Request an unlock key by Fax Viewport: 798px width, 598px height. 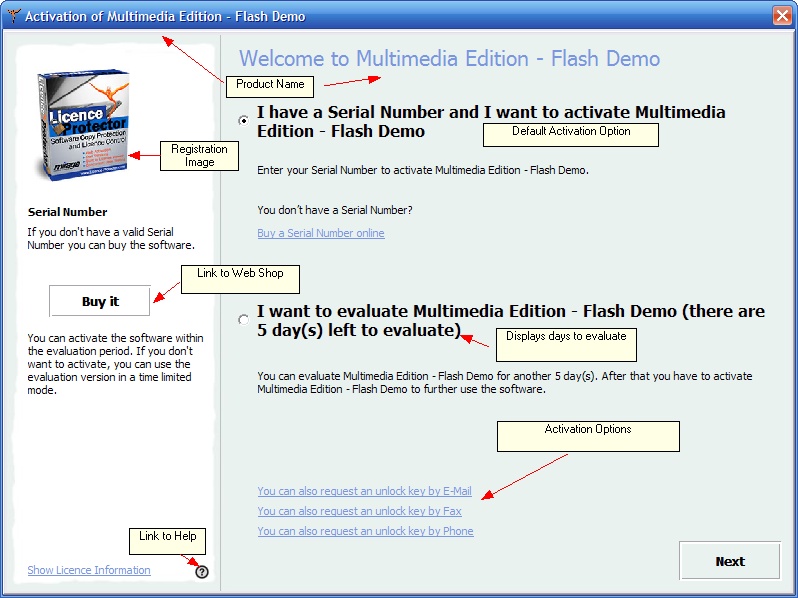coord(359,511)
